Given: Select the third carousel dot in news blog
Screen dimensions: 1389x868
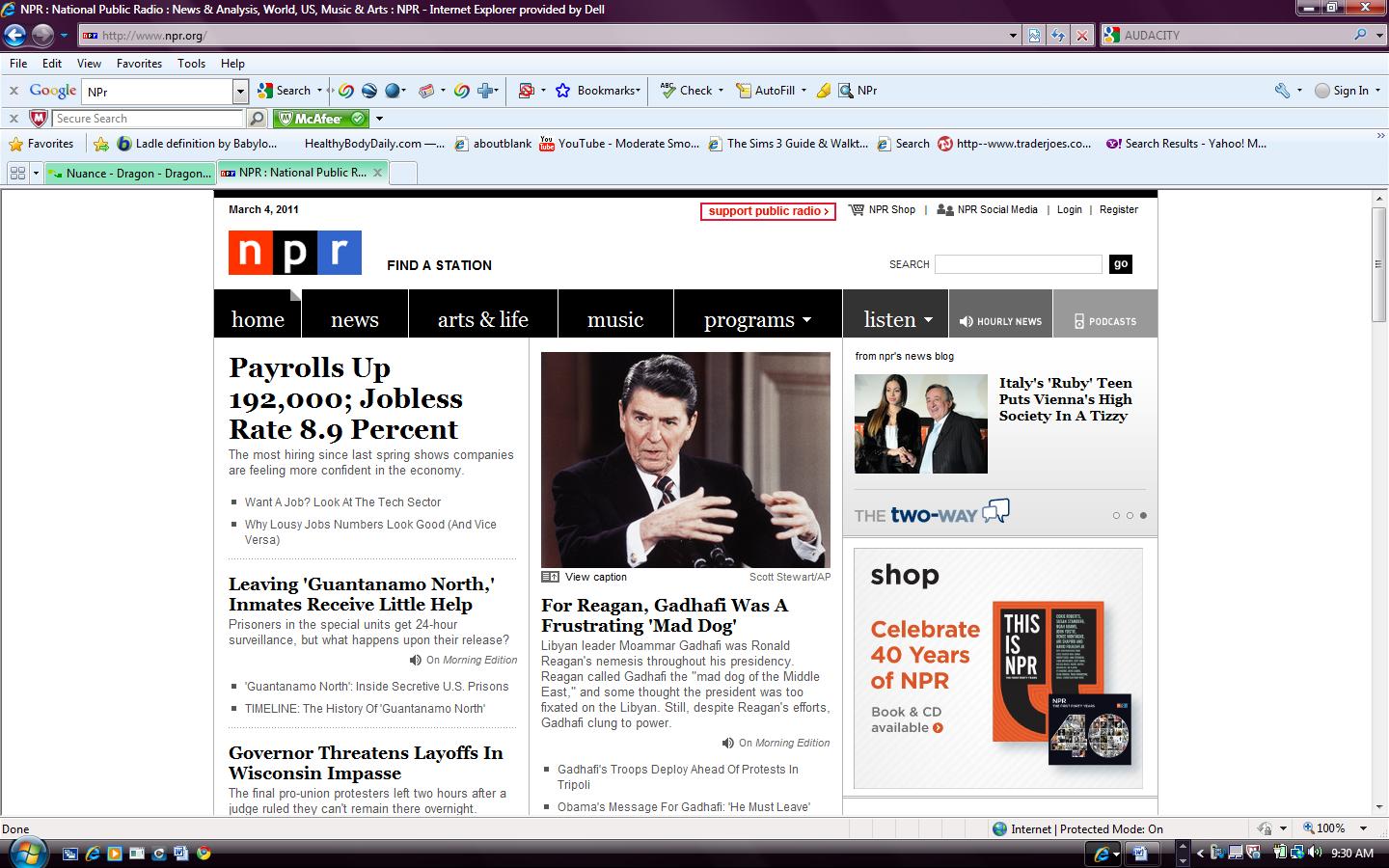Looking at the screenshot, I should pyautogui.click(x=1143, y=515).
